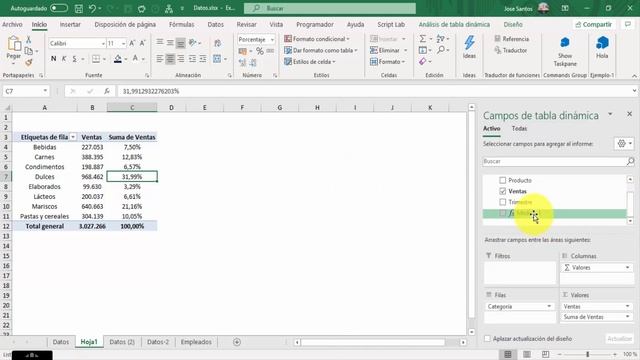Select cell showing 968.462
This screenshot has width=640, height=360.
(x=92, y=177)
